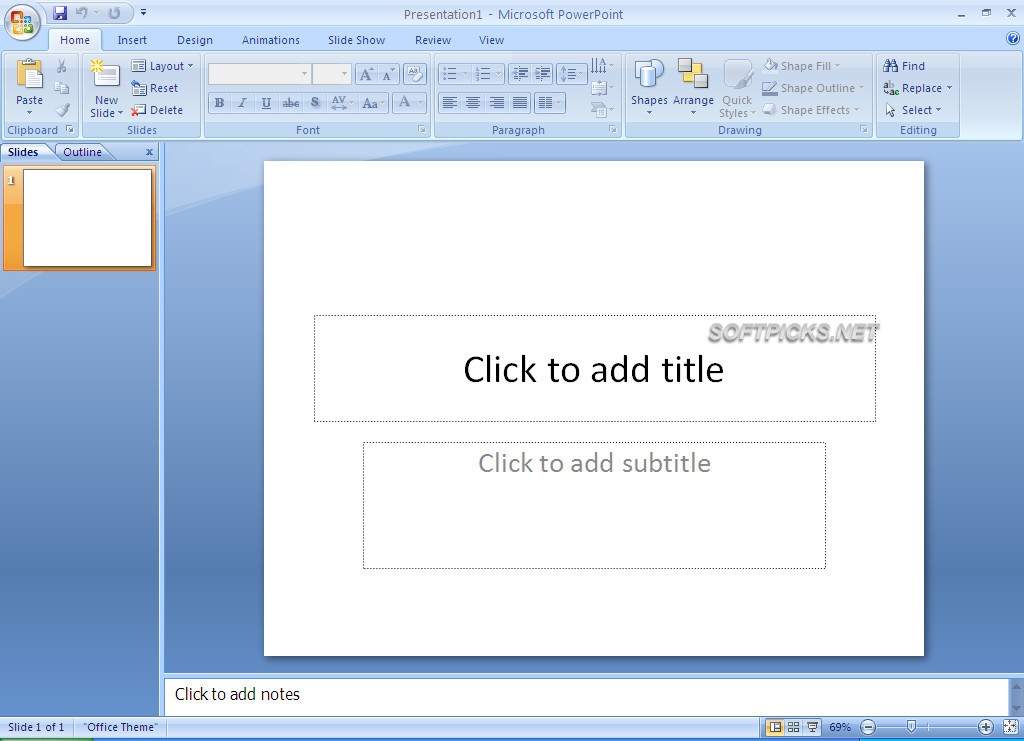
Task: Click the title placeholder on the slide
Action: tap(595, 369)
